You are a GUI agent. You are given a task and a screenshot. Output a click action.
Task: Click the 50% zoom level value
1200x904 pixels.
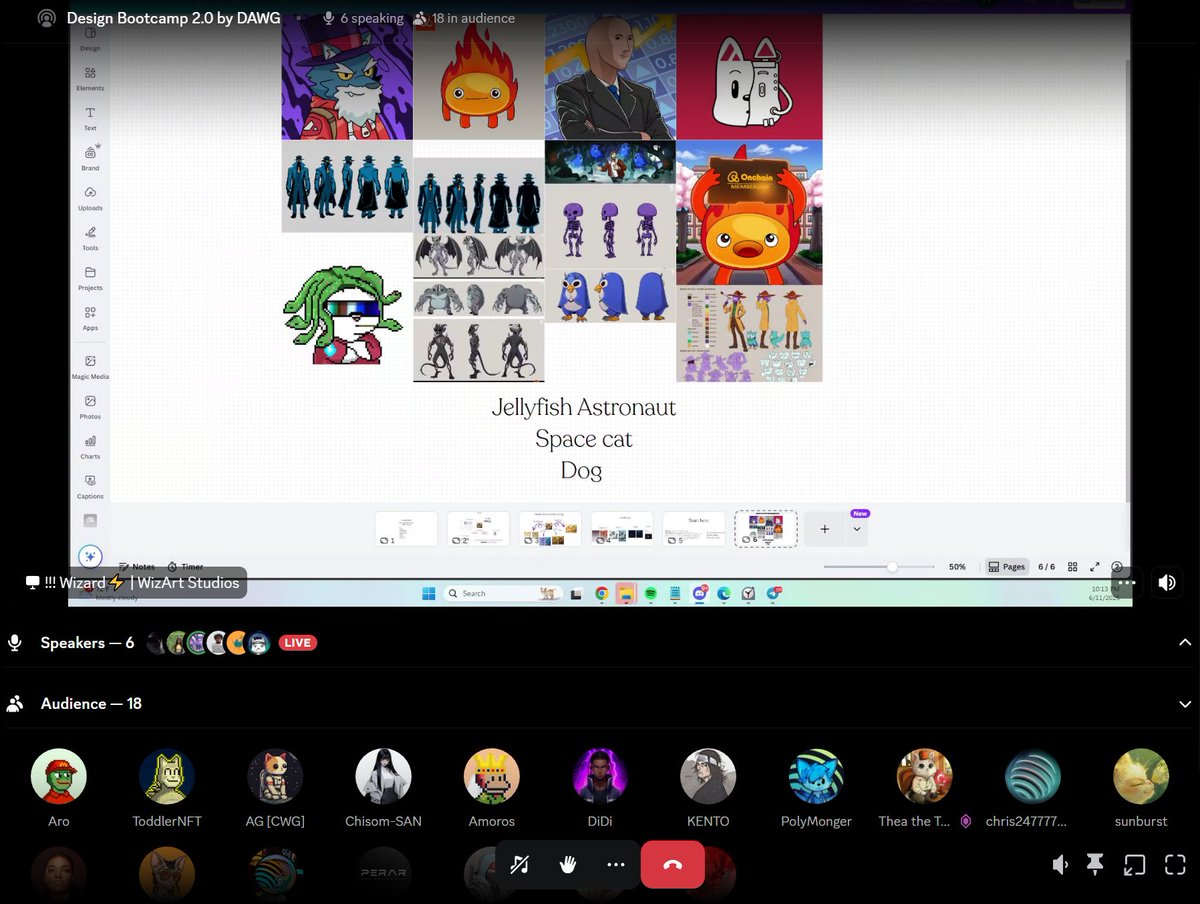click(957, 567)
